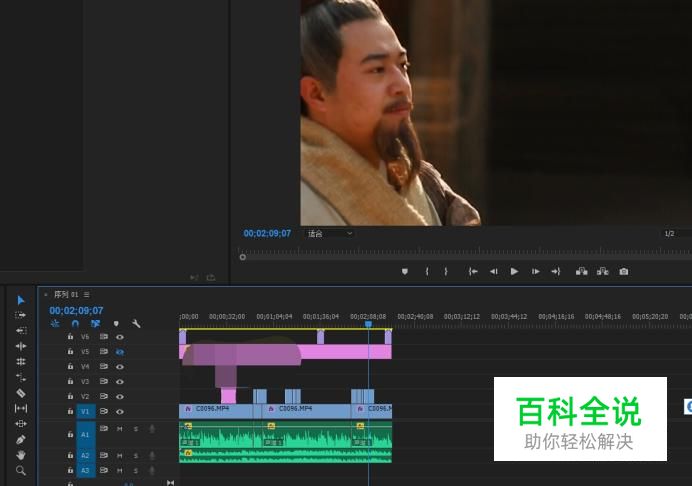Select the Hand tool
This screenshot has width=692, height=486.
click(21, 455)
